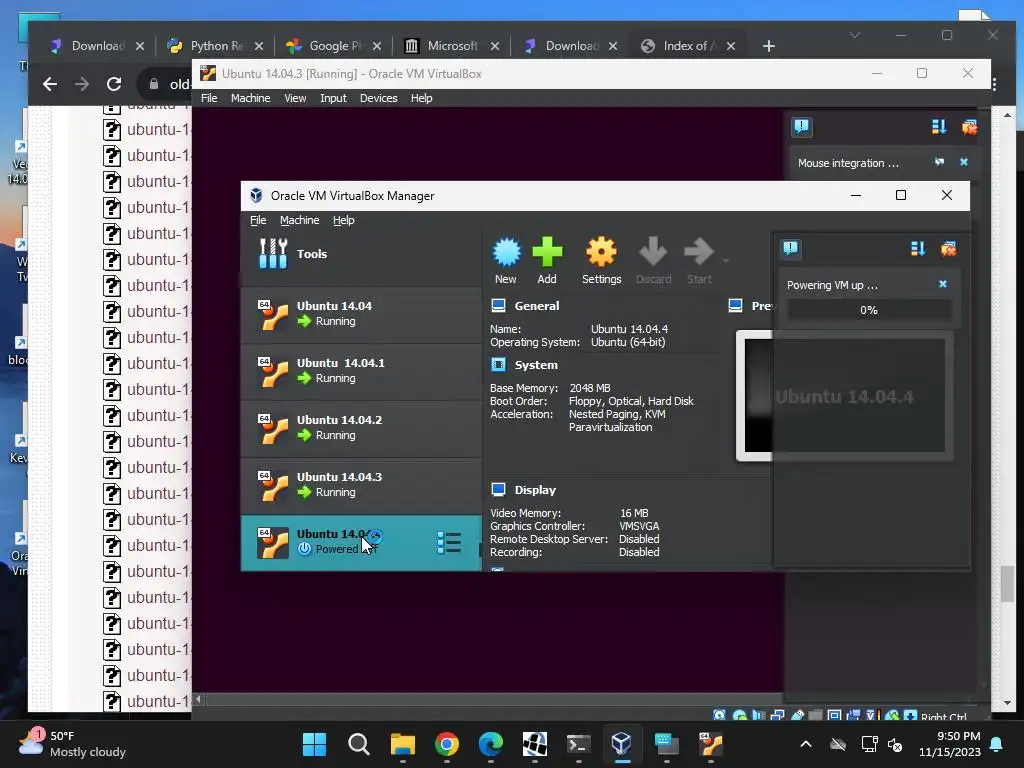Click the Mouse integration notification text
Viewport: 1024px width, 768px height.
pos(848,163)
